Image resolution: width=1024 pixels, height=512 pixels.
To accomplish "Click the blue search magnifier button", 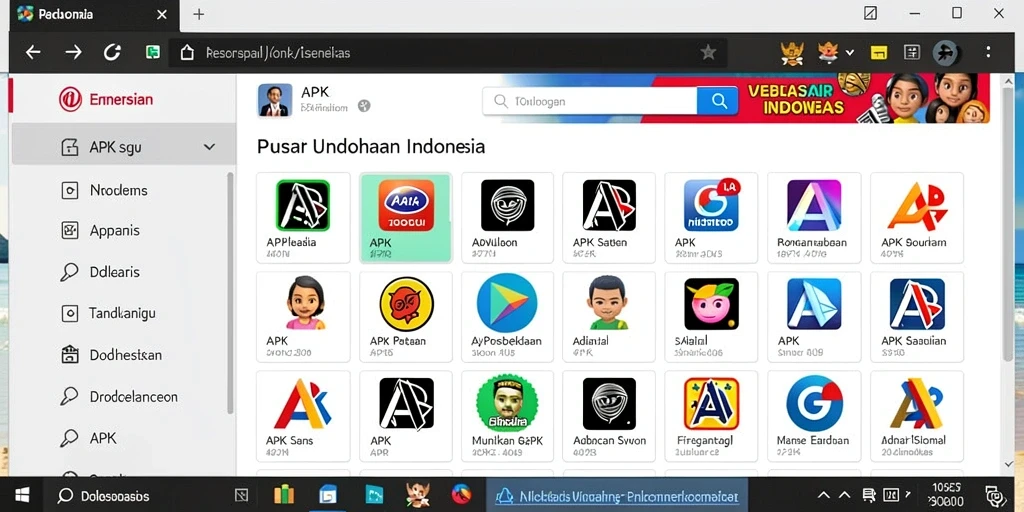I will click(x=718, y=101).
